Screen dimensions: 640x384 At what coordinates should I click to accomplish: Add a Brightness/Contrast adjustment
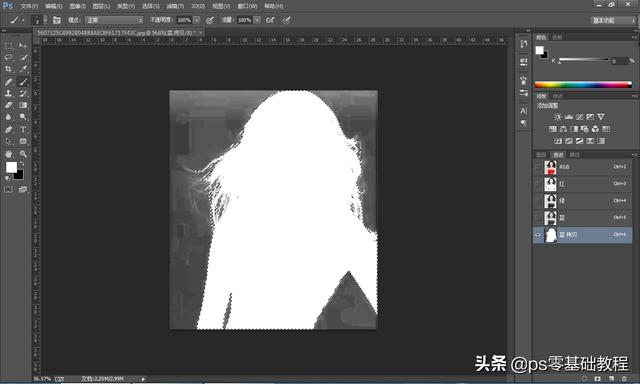[558, 117]
